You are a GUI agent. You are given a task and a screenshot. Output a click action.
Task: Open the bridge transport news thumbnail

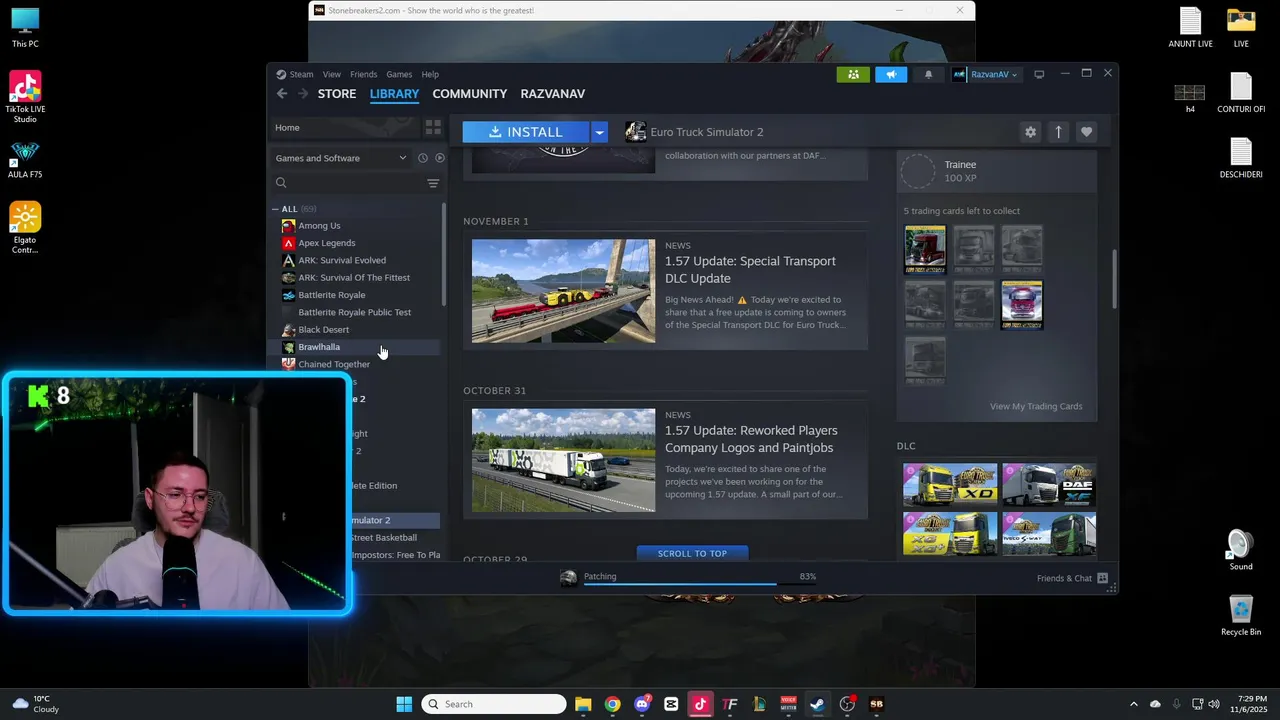(x=563, y=291)
